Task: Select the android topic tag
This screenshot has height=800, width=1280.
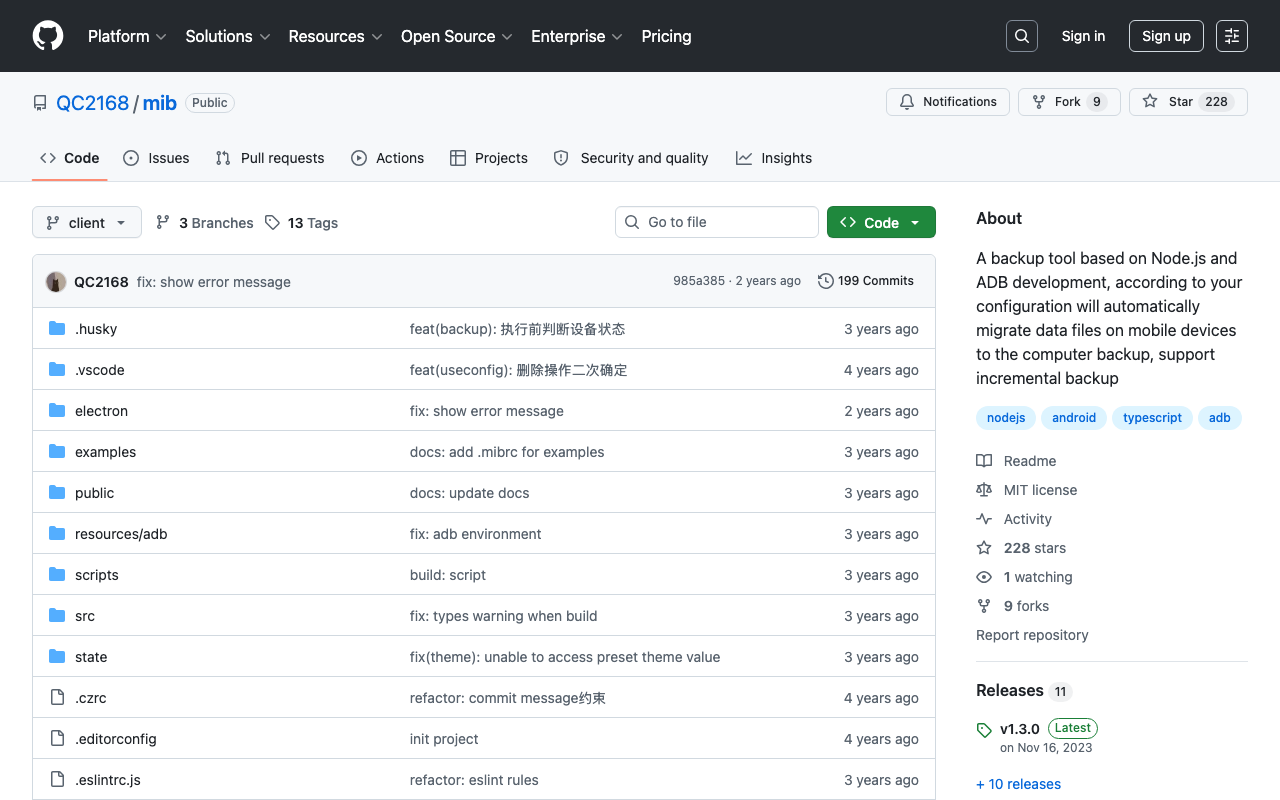Action: (1074, 418)
